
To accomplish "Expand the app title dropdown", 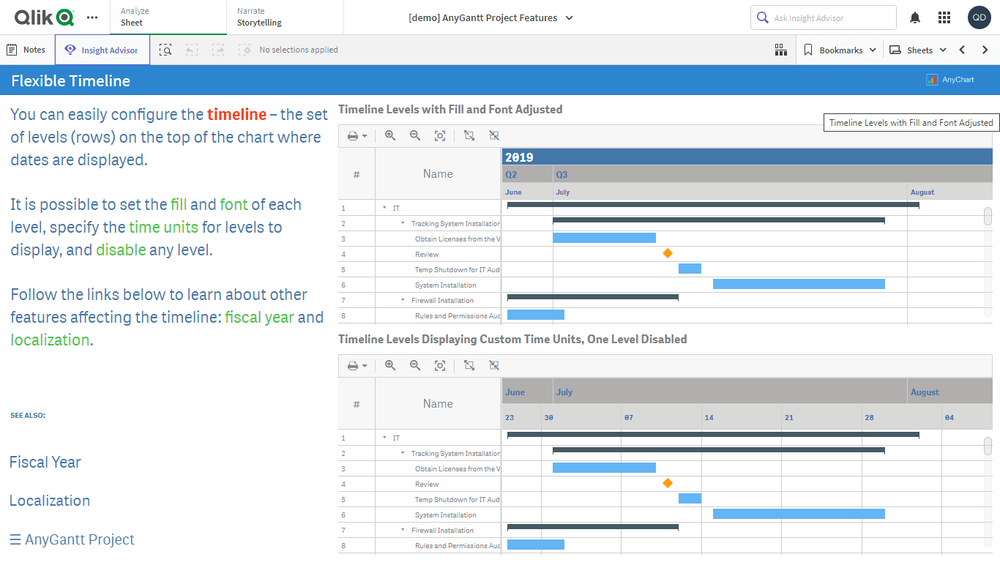I will [x=569, y=18].
